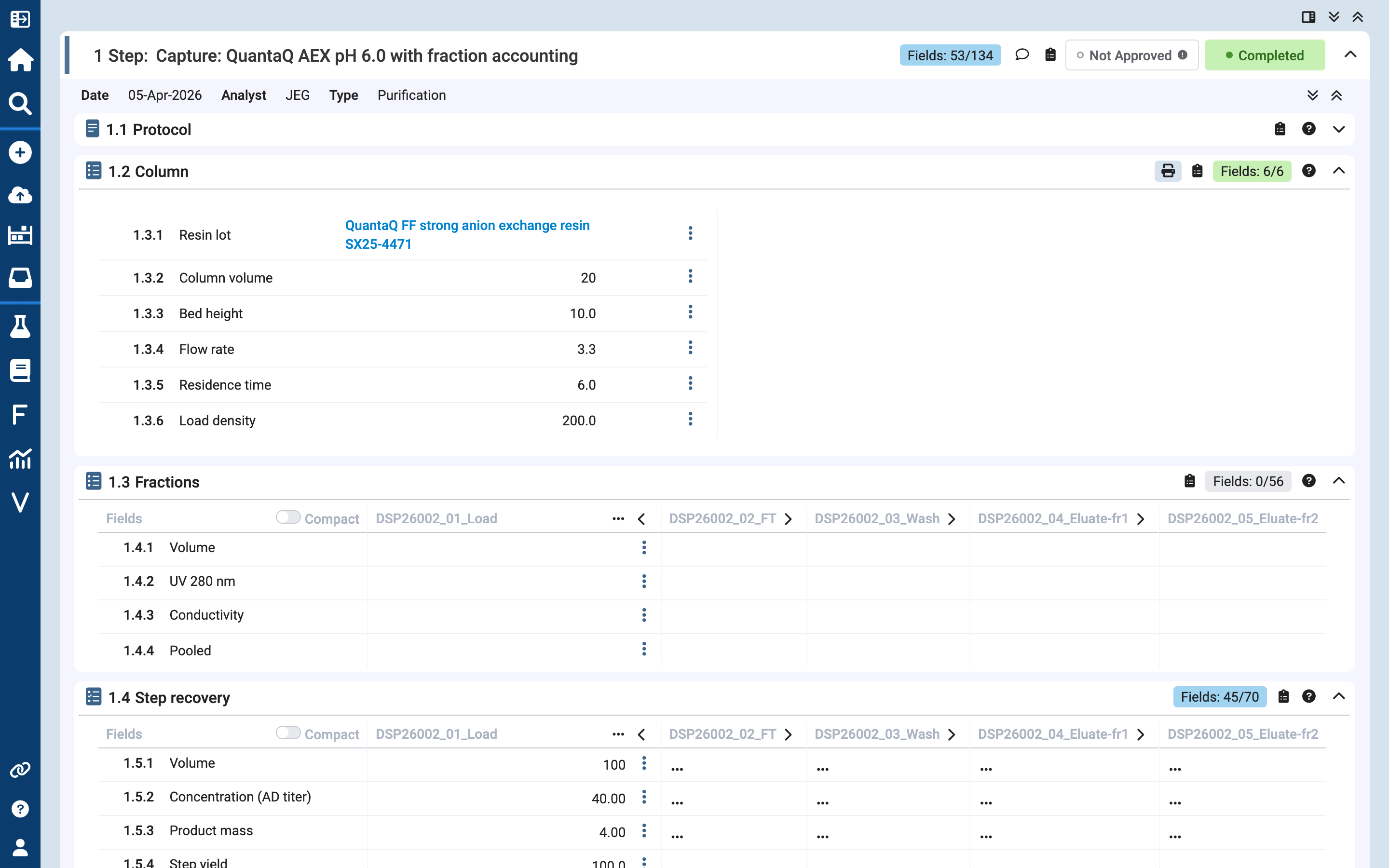Open the search magnifier in the sidebar
This screenshot has height=868, width=1389.
pyautogui.click(x=20, y=104)
